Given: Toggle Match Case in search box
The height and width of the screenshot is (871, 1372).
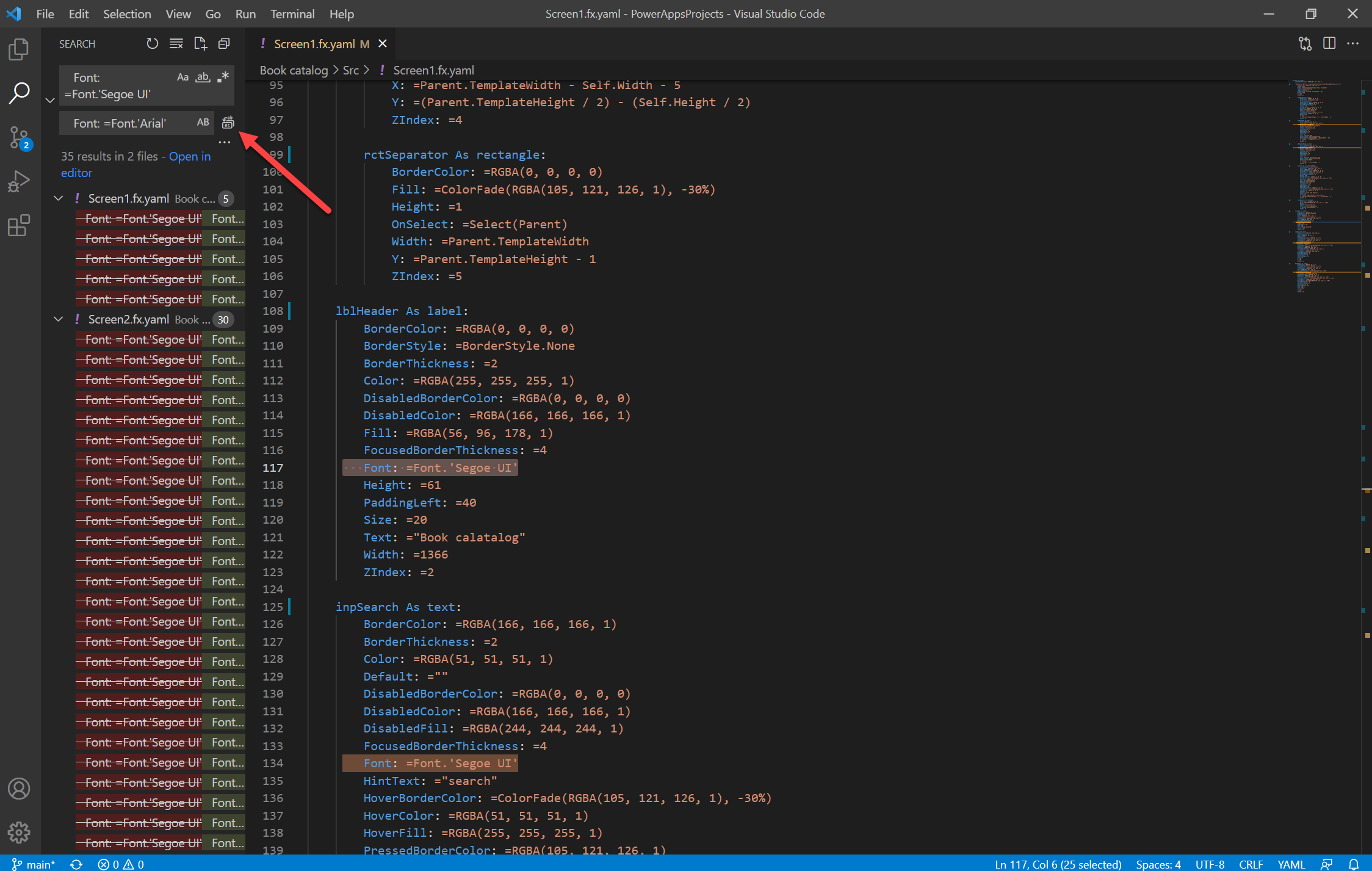Looking at the screenshot, I should click(182, 77).
